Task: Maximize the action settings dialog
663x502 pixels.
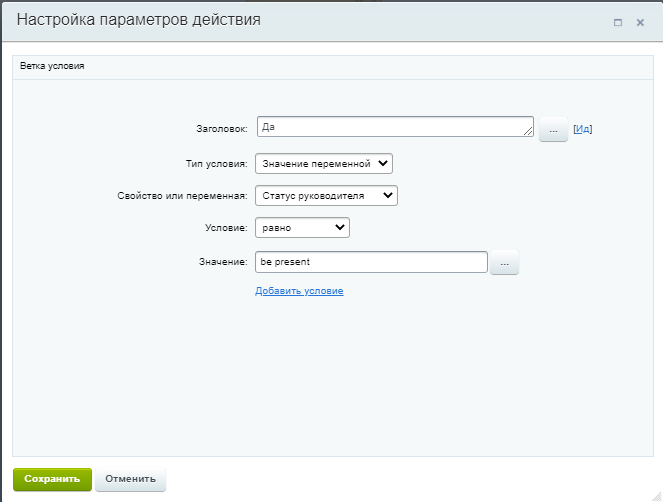Action: point(618,22)
